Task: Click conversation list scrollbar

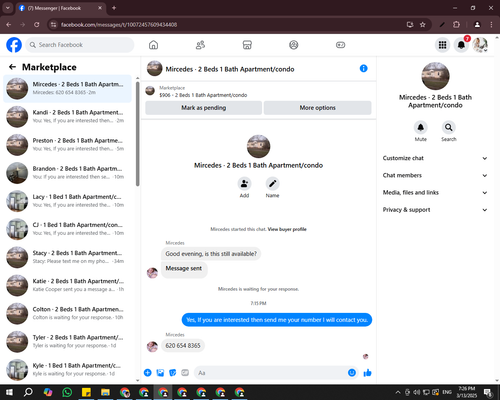Action: (x=138, y=133)
